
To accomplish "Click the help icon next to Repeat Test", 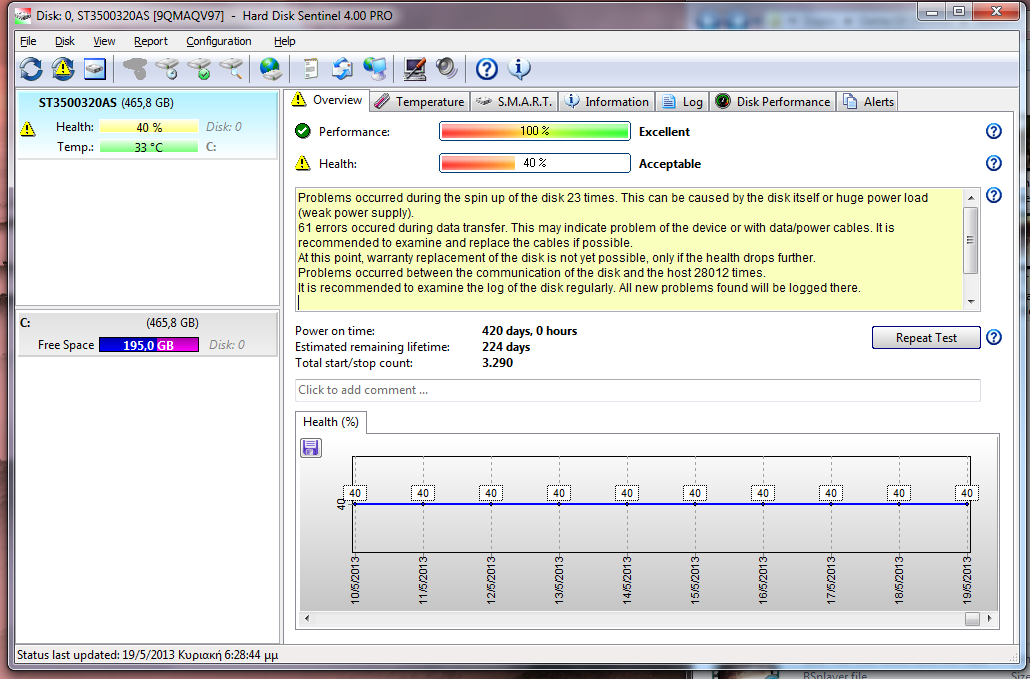I will pyautogui.click(x=994, y=337).
